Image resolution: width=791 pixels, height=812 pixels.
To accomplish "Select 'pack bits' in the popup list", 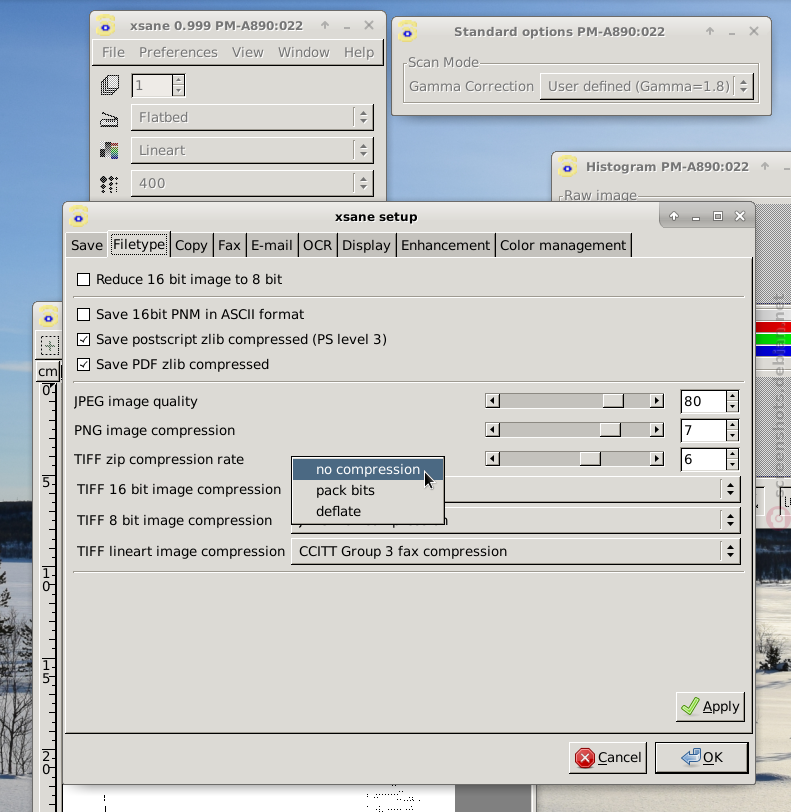I will click(x=368, y=490).
